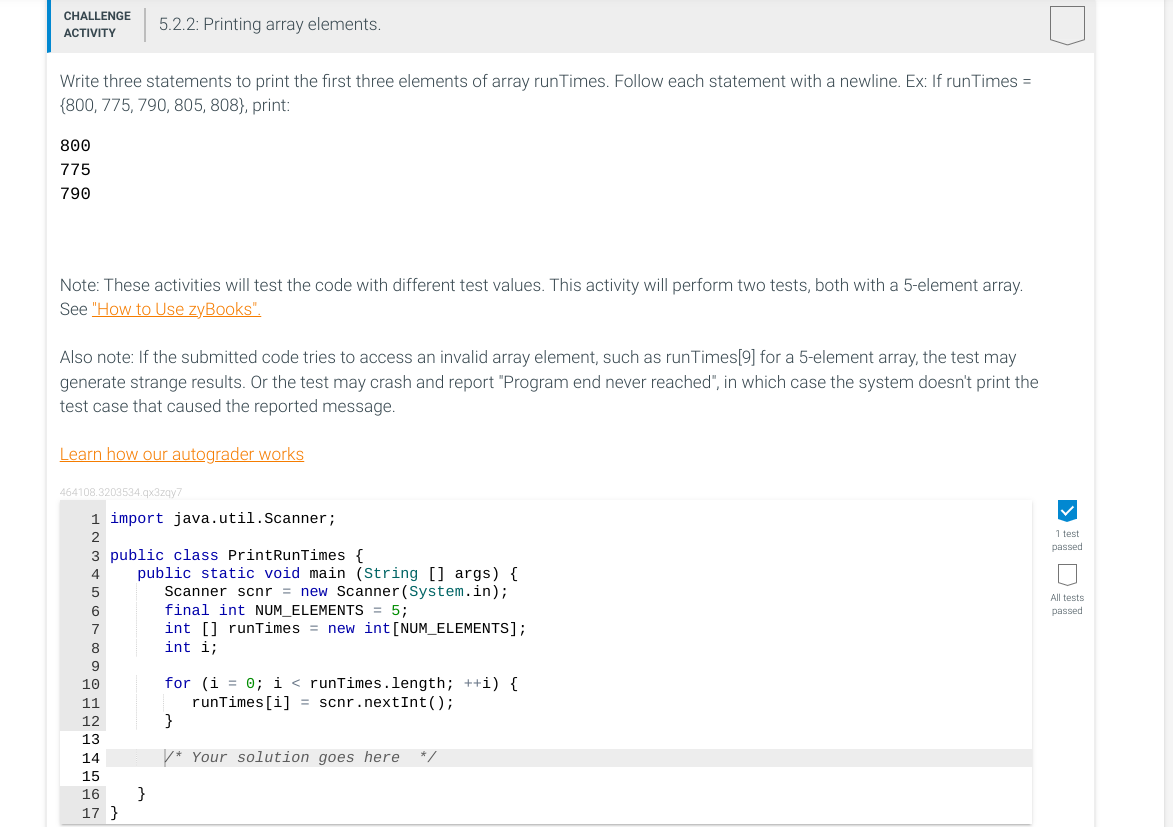Click 'Scanner scnr = new Scanner(System.in);' line
This screenshot has height=827, width=1173.
click(336, 591)
